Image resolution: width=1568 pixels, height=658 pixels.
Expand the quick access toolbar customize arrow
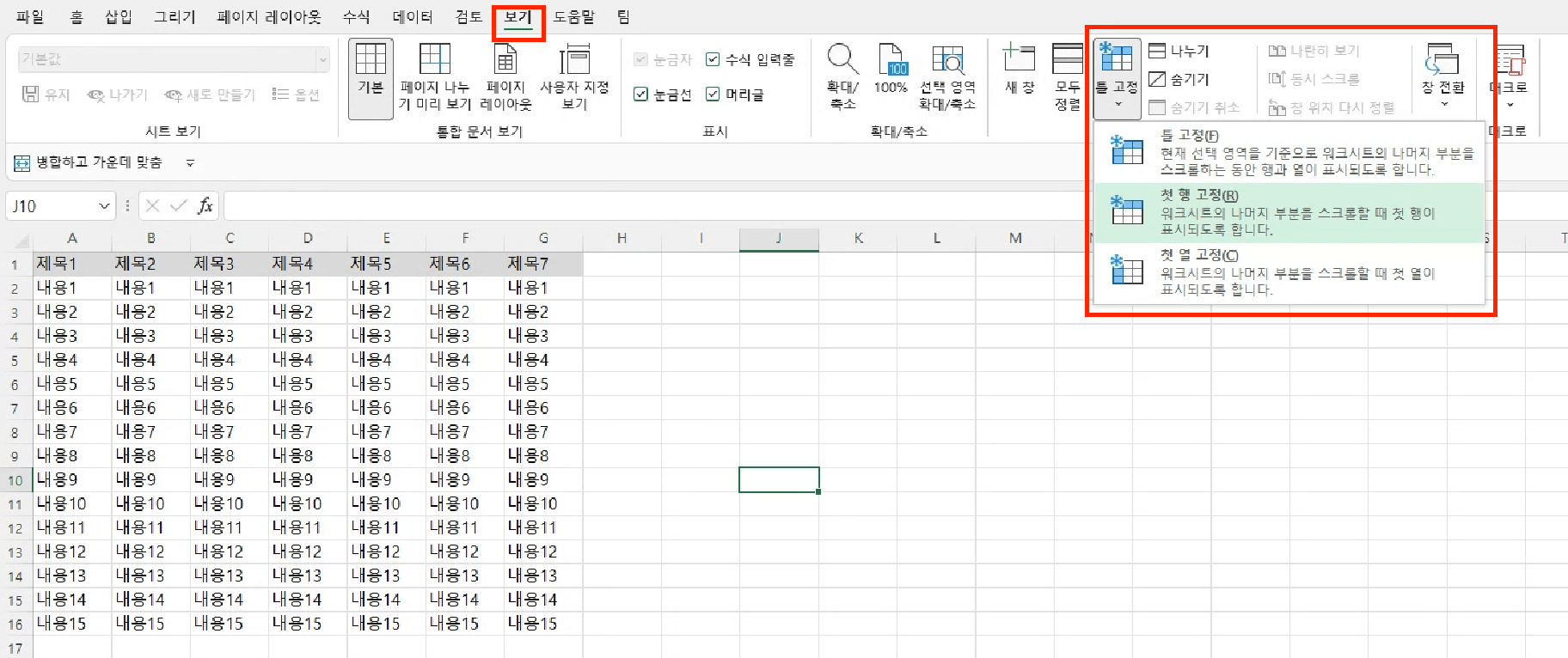190,162
